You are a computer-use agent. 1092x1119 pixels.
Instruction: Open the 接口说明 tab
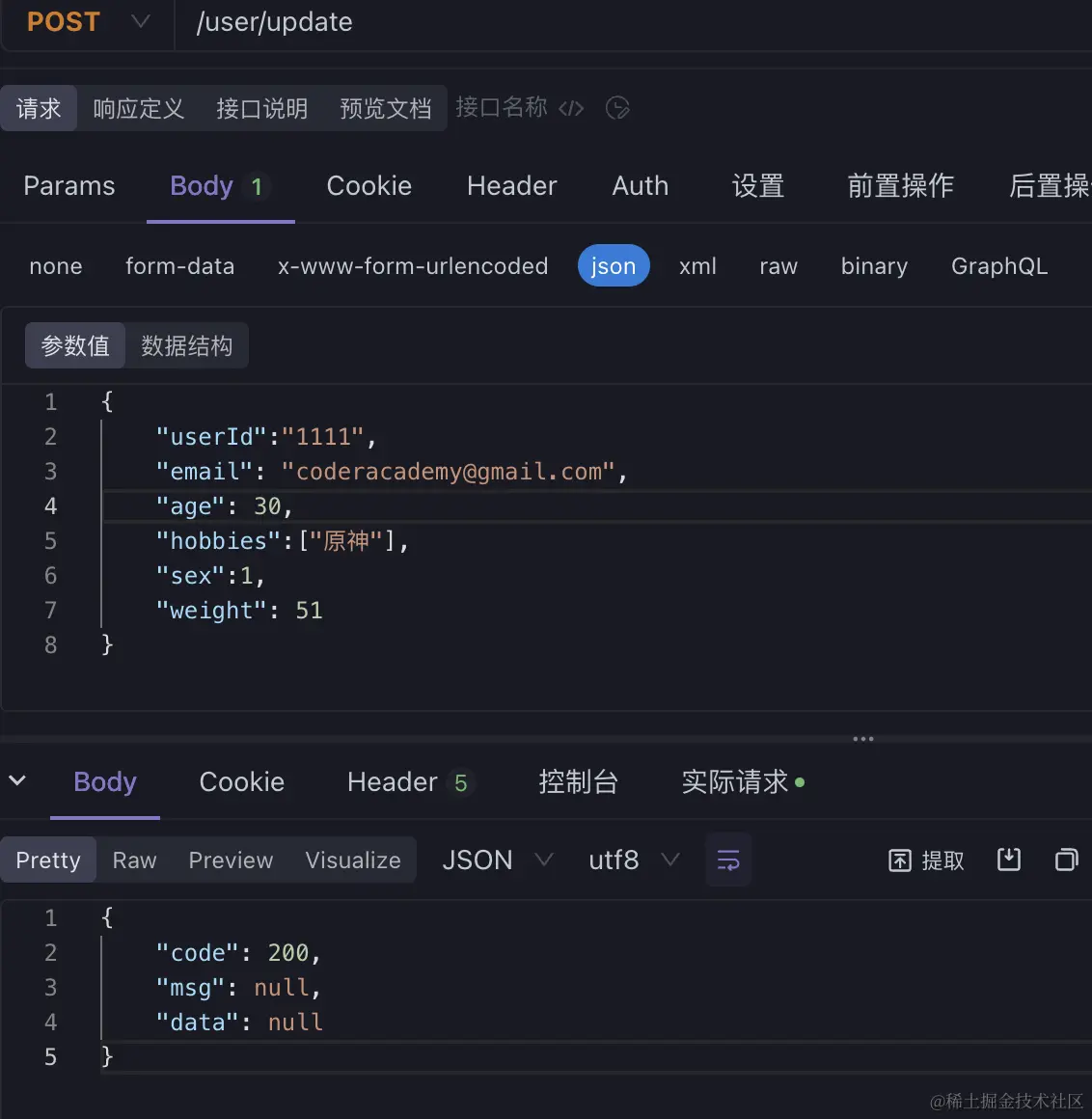coord(262,108)
